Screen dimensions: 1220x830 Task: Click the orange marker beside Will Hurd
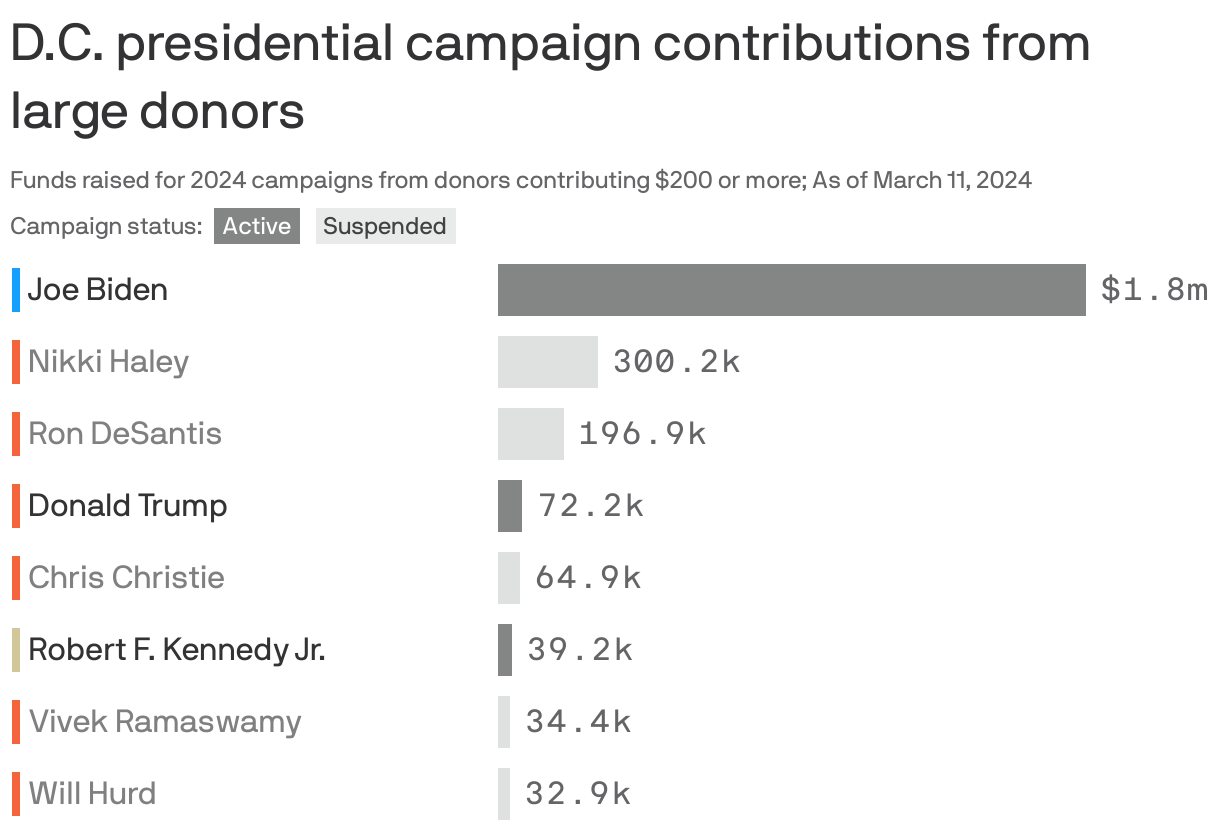coord(15,793)
